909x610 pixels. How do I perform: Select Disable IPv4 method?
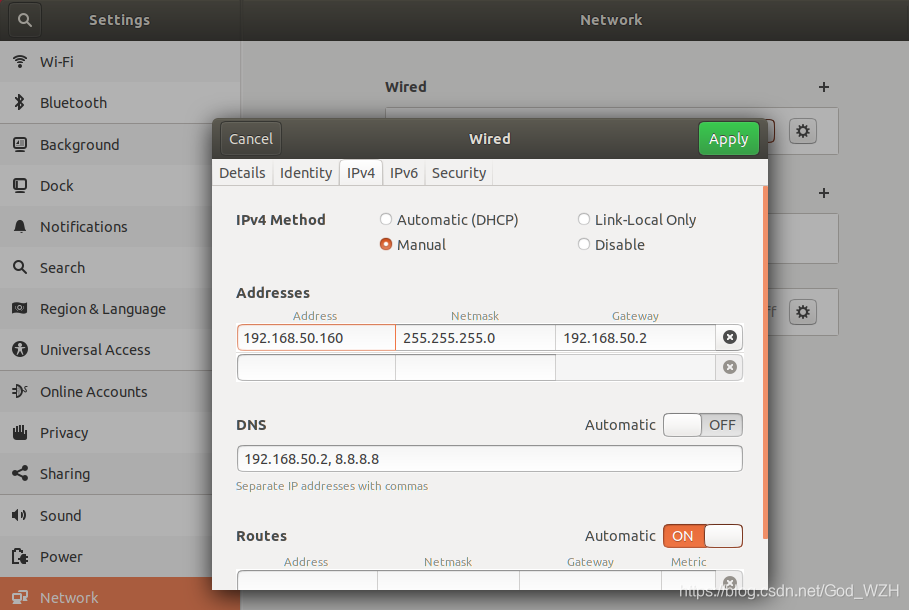[x=611, y=245]
